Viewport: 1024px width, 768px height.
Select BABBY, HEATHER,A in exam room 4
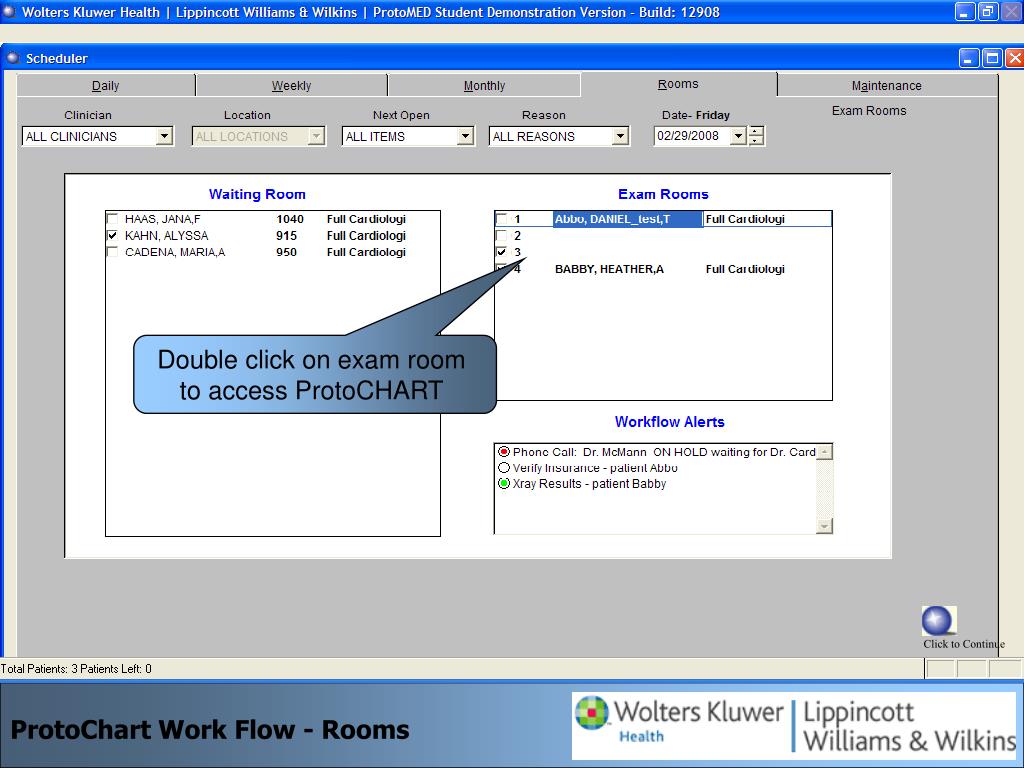pos(609,269)
